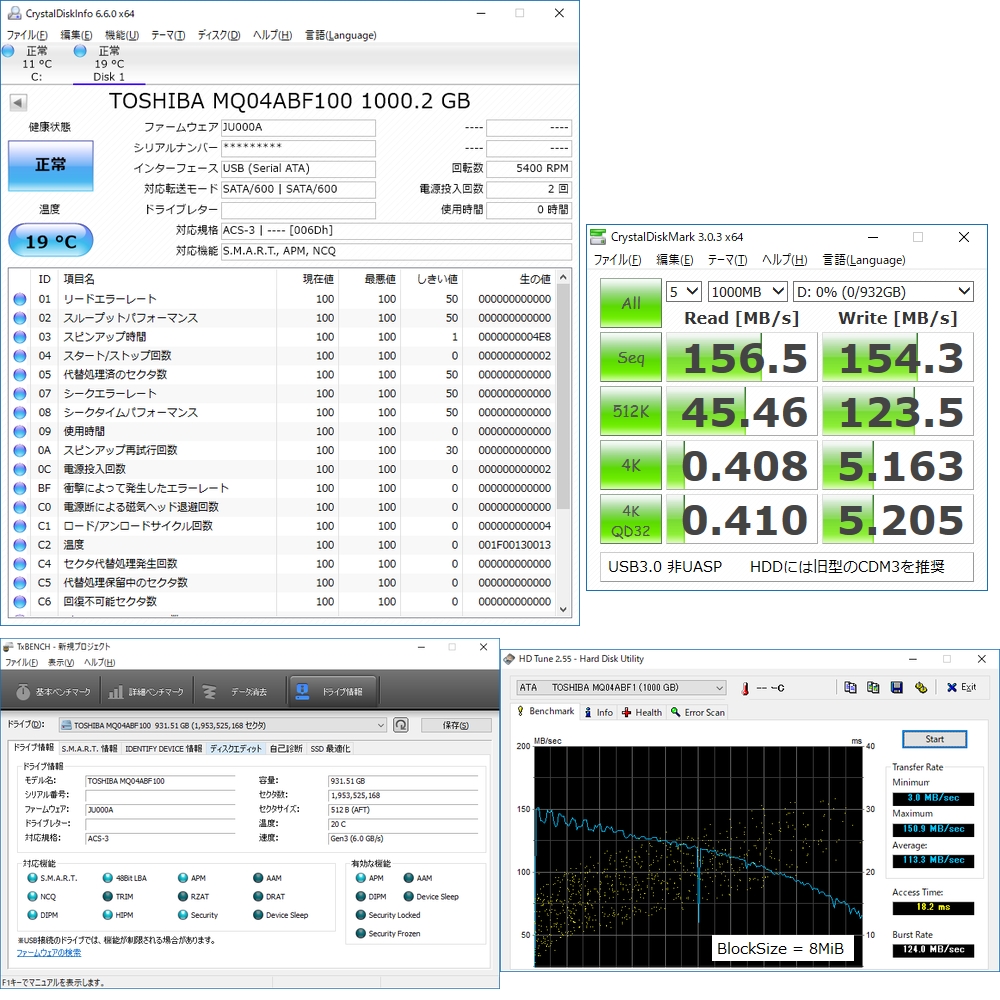Open TxBENCH データ消去 toolbar item
The width and height of the screenshot is (1000, 1000).
pos(236,691)
